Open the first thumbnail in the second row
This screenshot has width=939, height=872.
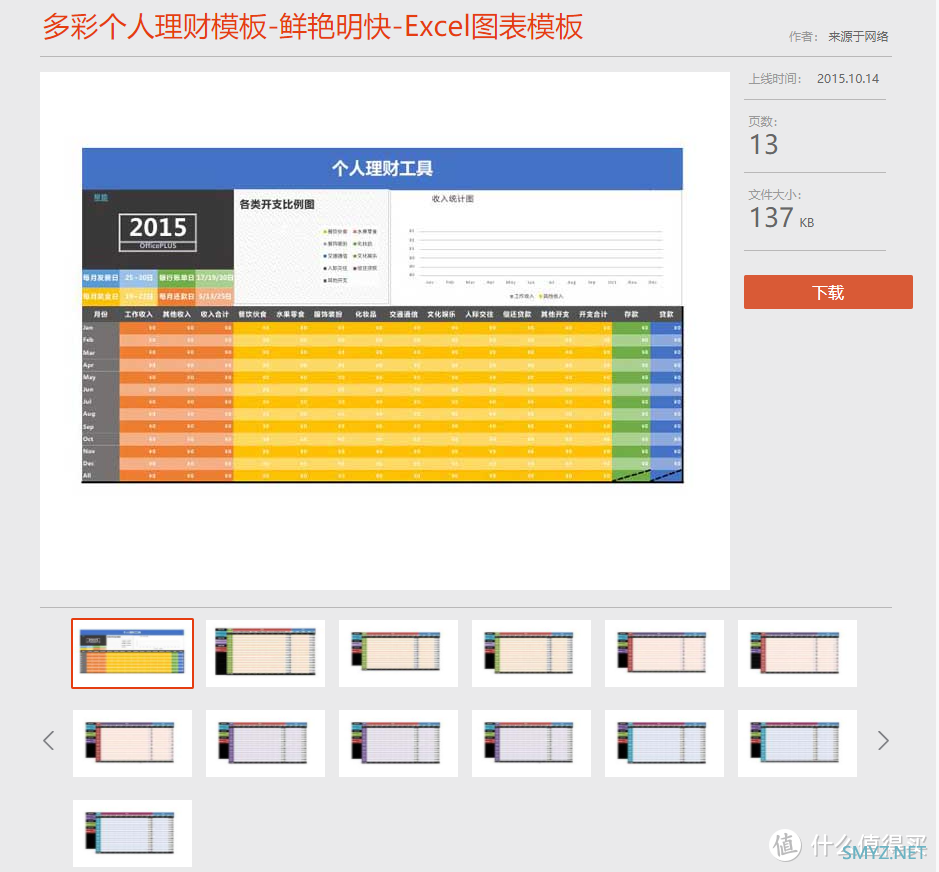tap(132, 743)
